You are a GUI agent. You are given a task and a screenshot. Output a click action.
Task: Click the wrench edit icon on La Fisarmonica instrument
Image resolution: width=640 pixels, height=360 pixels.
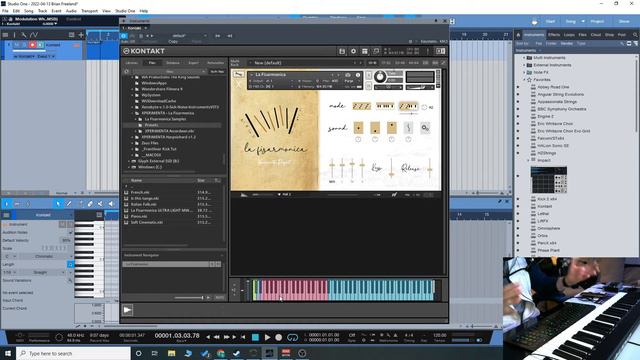coord(238,75)
